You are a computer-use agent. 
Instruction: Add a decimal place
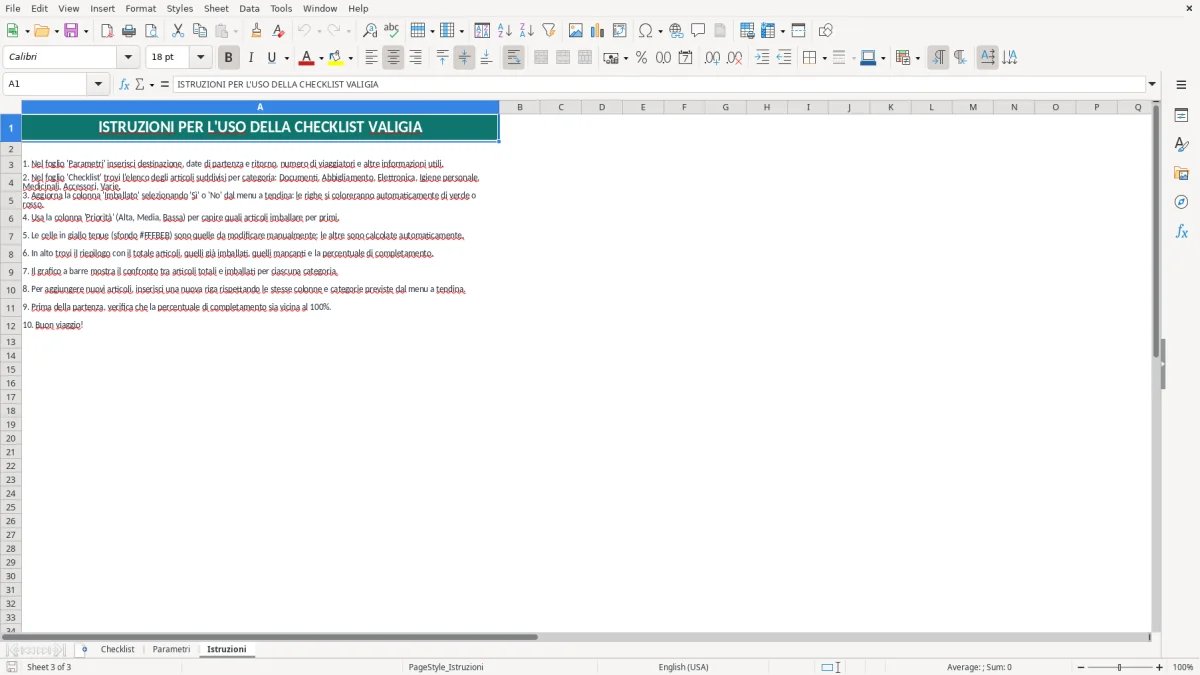point(712,58)
